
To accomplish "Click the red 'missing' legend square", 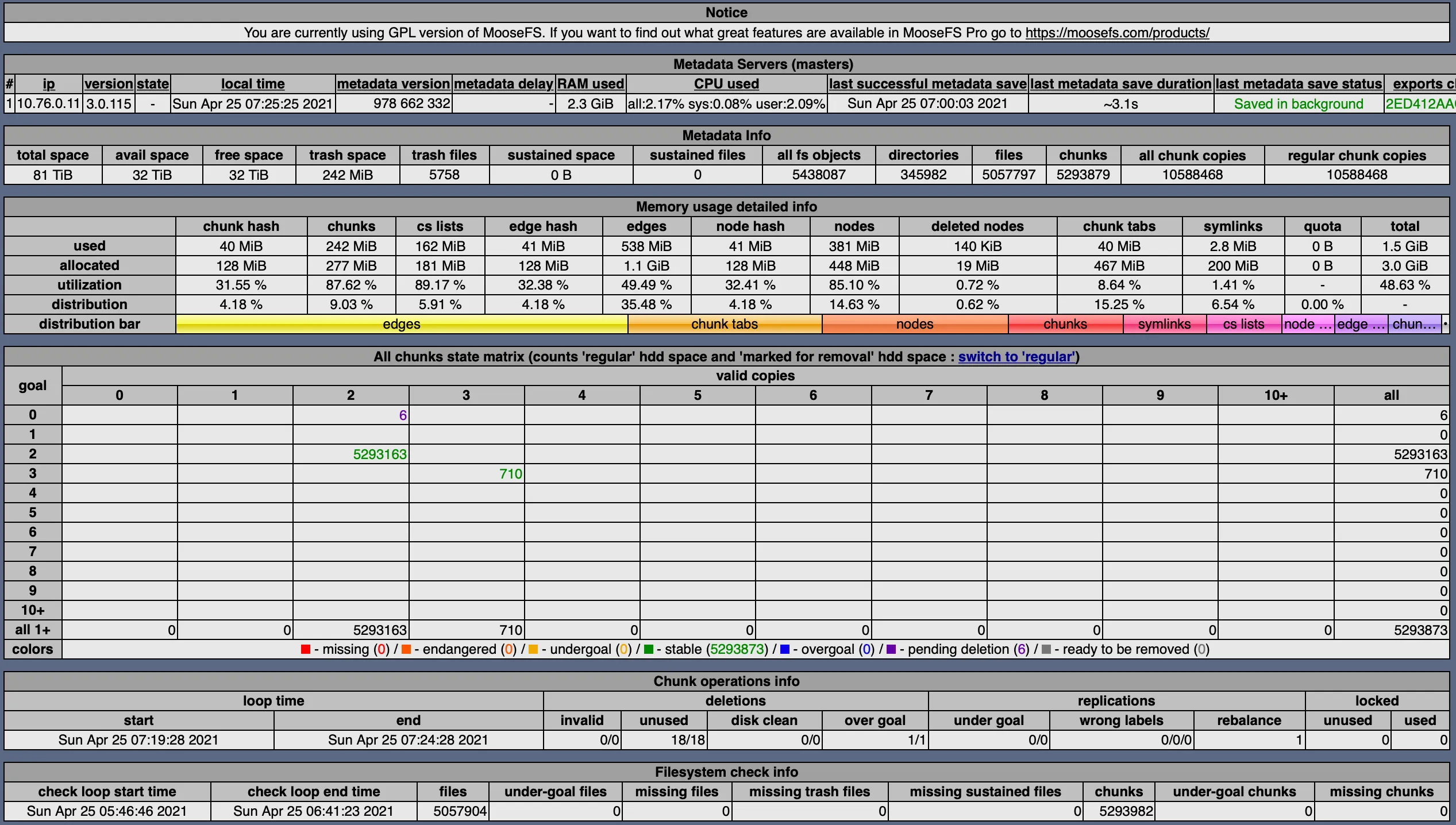I will coord(305,649).
